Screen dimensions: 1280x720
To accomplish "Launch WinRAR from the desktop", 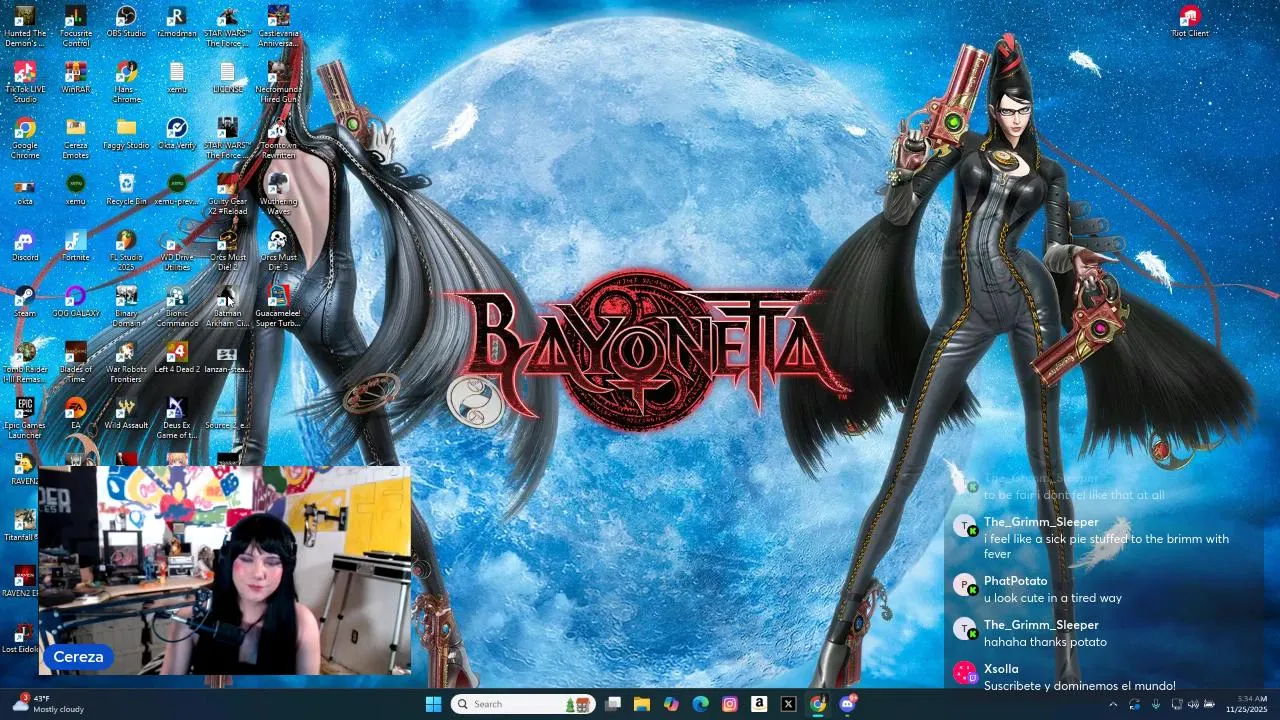I will (x=75, y=79).
